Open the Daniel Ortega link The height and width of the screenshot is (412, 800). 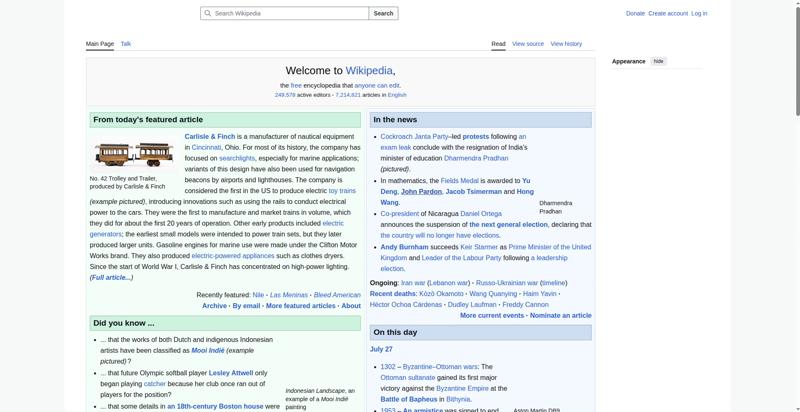click(x=481, y=214)
